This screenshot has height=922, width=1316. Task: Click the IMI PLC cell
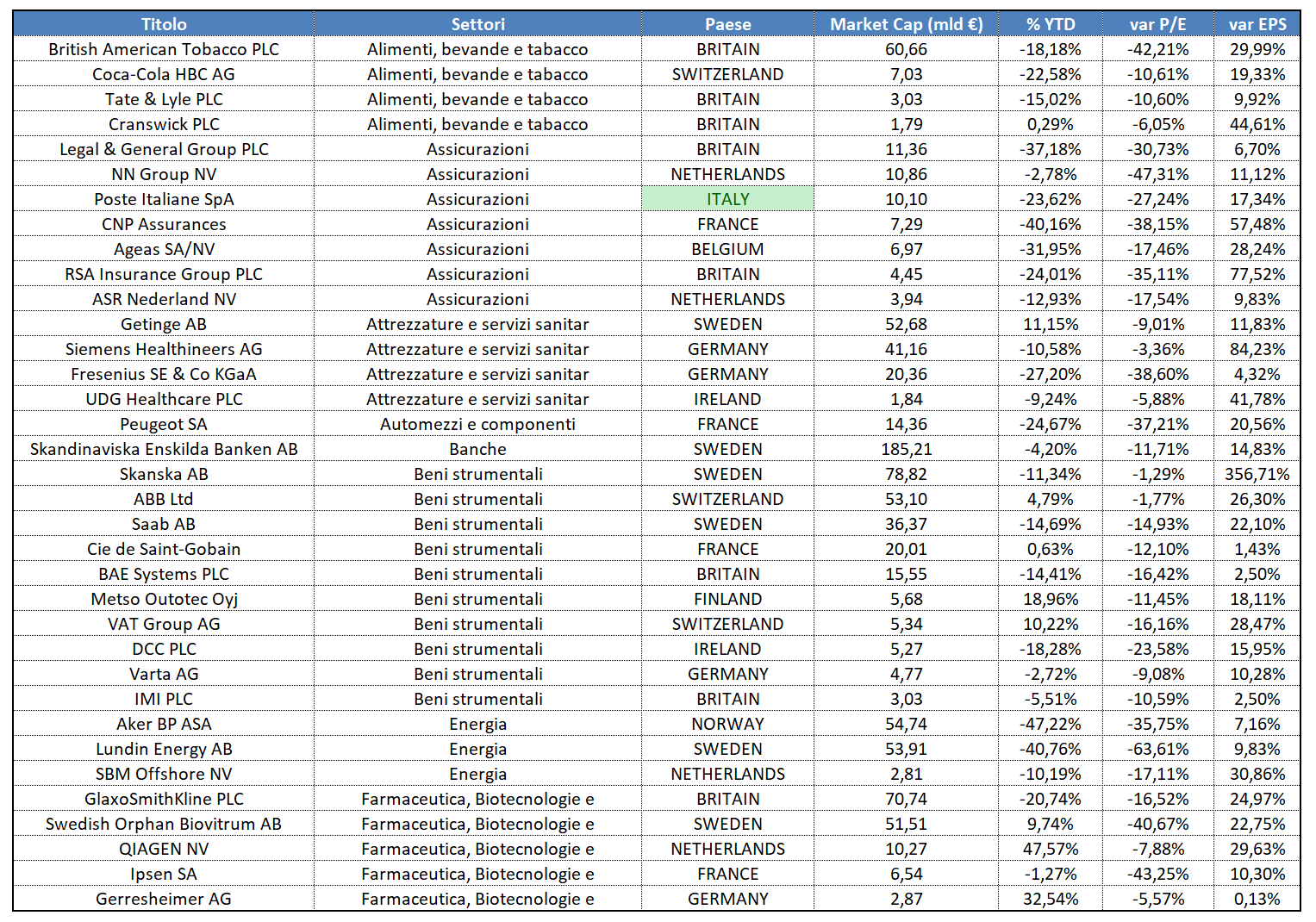[x=164, y=699]
